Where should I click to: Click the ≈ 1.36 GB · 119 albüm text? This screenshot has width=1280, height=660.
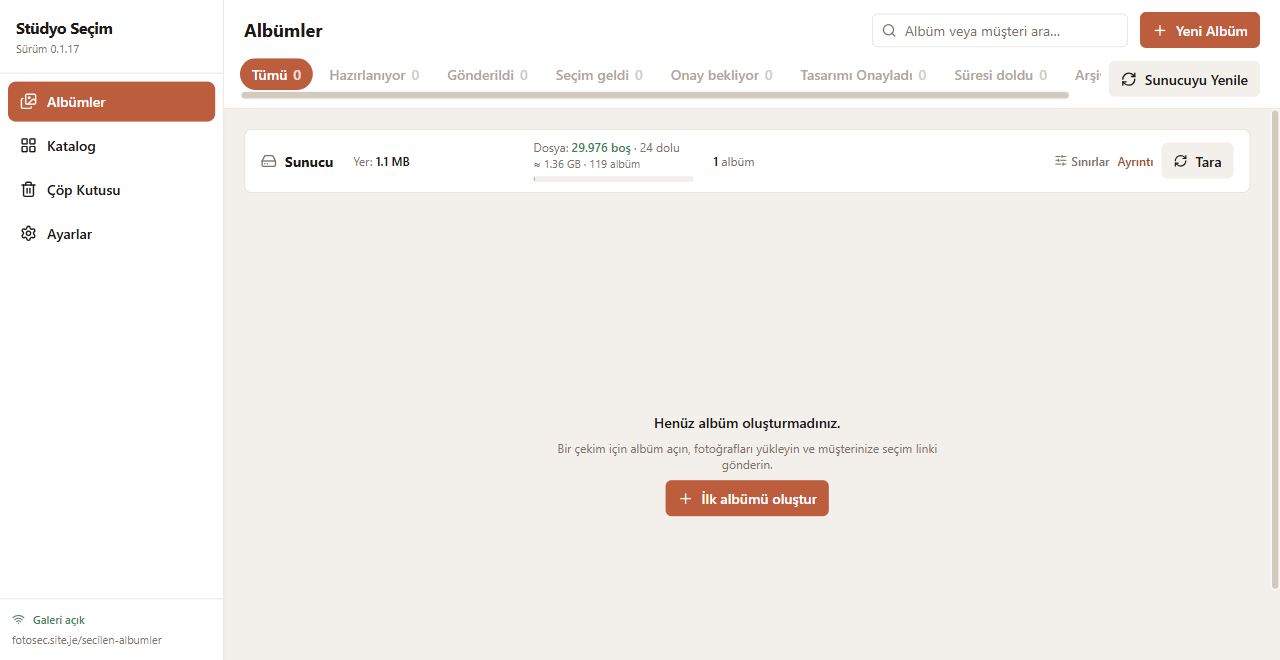587,164
